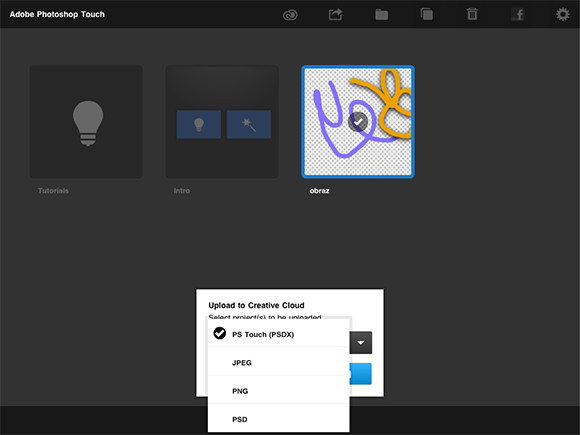Screen dimensions: 580x435
Task: Open the Tutorials lightbulb tile
Action: click(86, 122)
